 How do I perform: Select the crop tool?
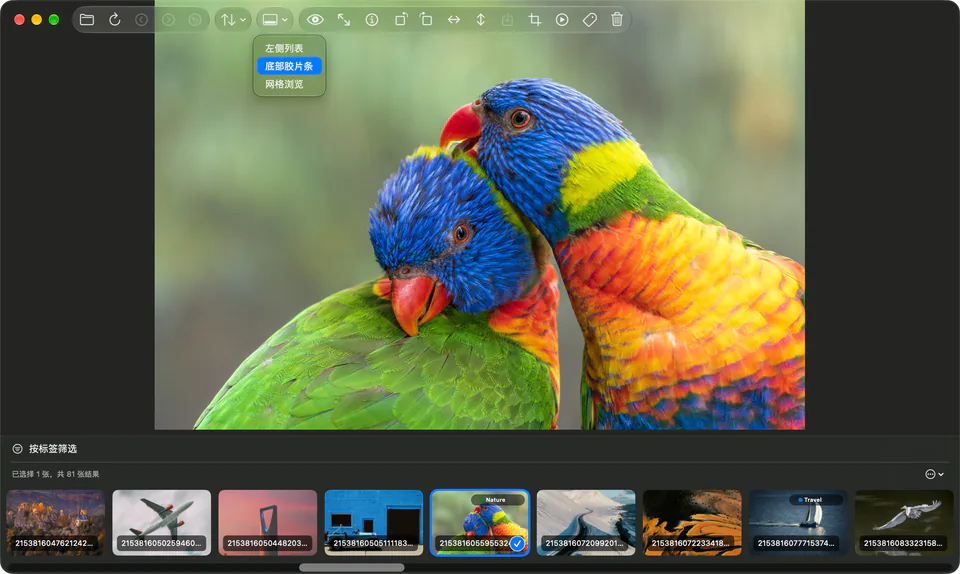[x=534, y=20]
